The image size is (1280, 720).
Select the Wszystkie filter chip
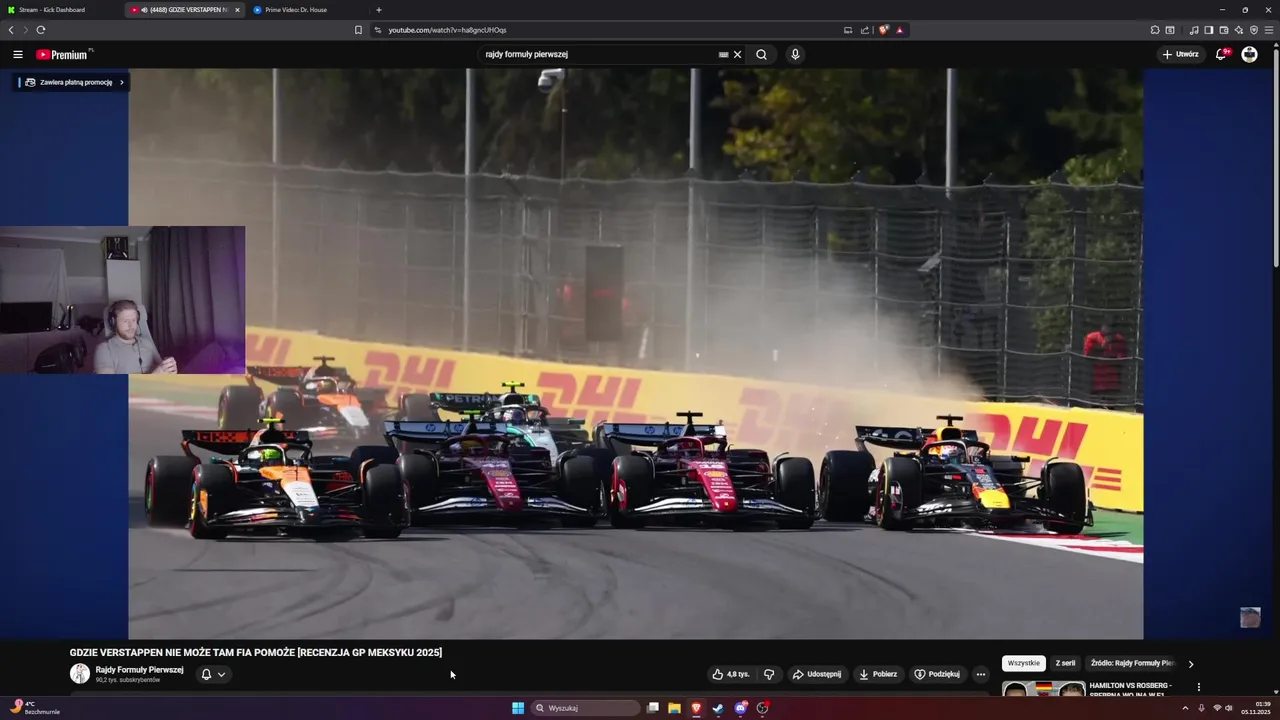(1024, 663)
